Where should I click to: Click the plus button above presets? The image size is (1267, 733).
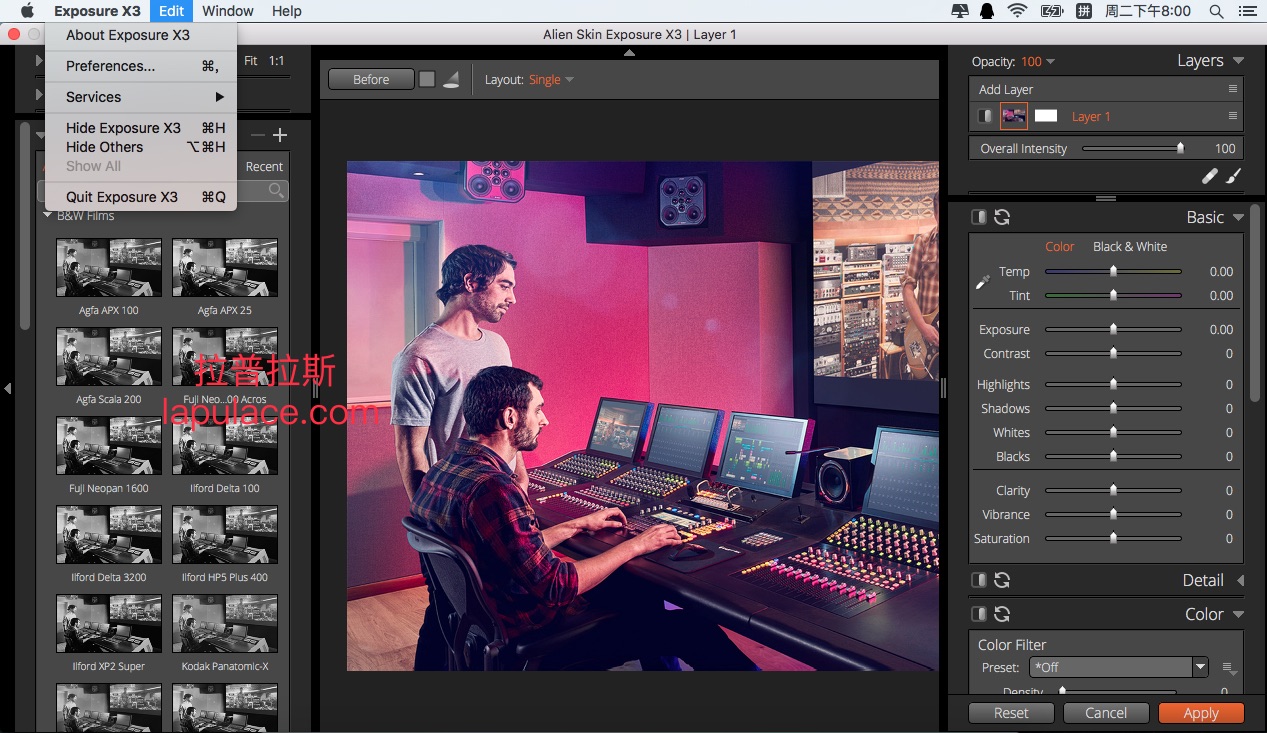280,135
